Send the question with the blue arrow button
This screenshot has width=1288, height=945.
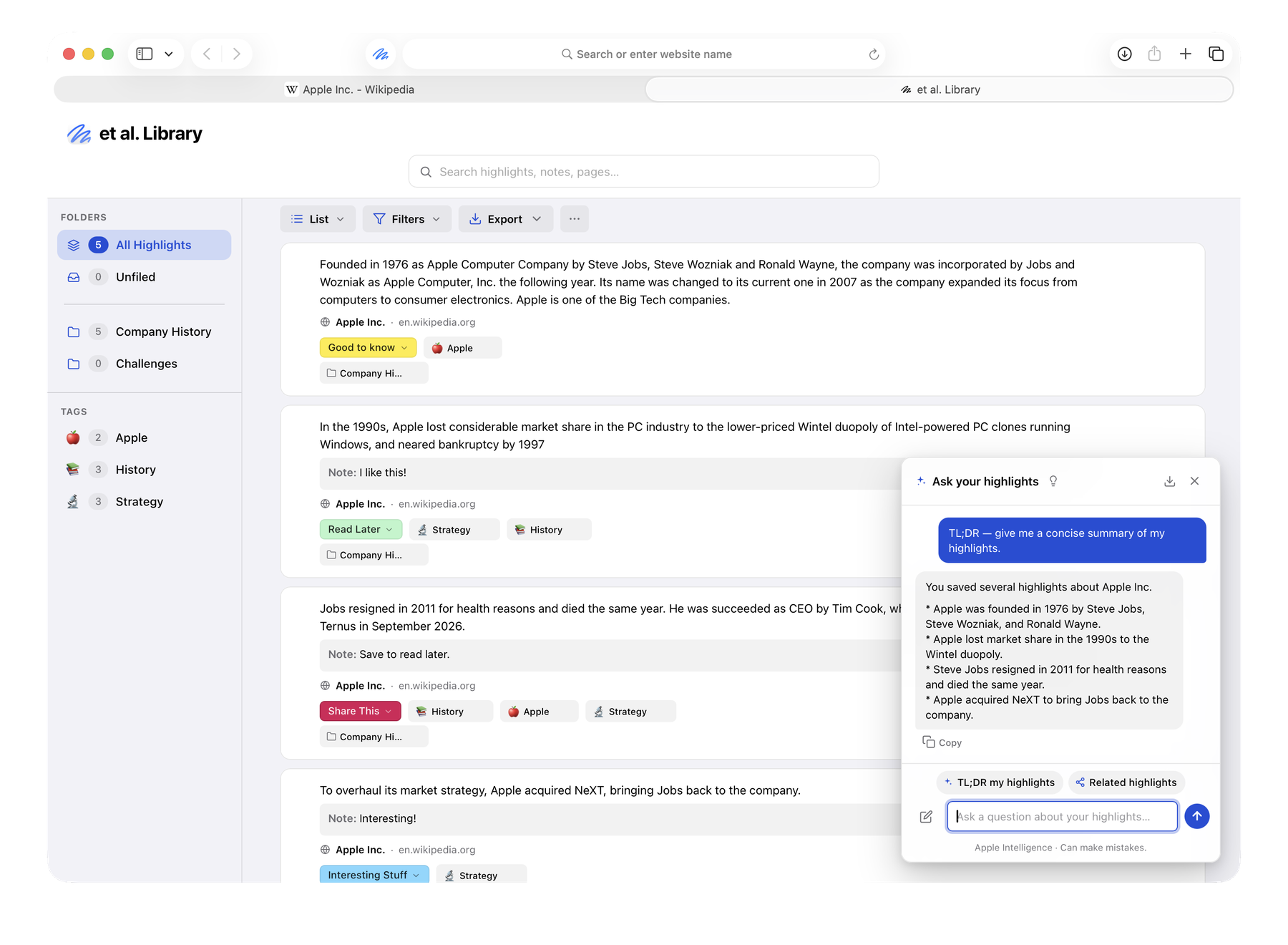pos(1197,816)
